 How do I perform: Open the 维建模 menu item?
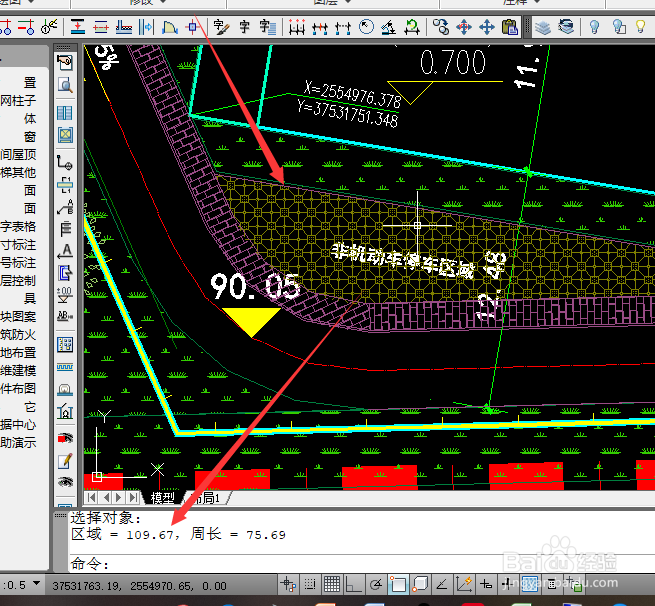[18, 371]
